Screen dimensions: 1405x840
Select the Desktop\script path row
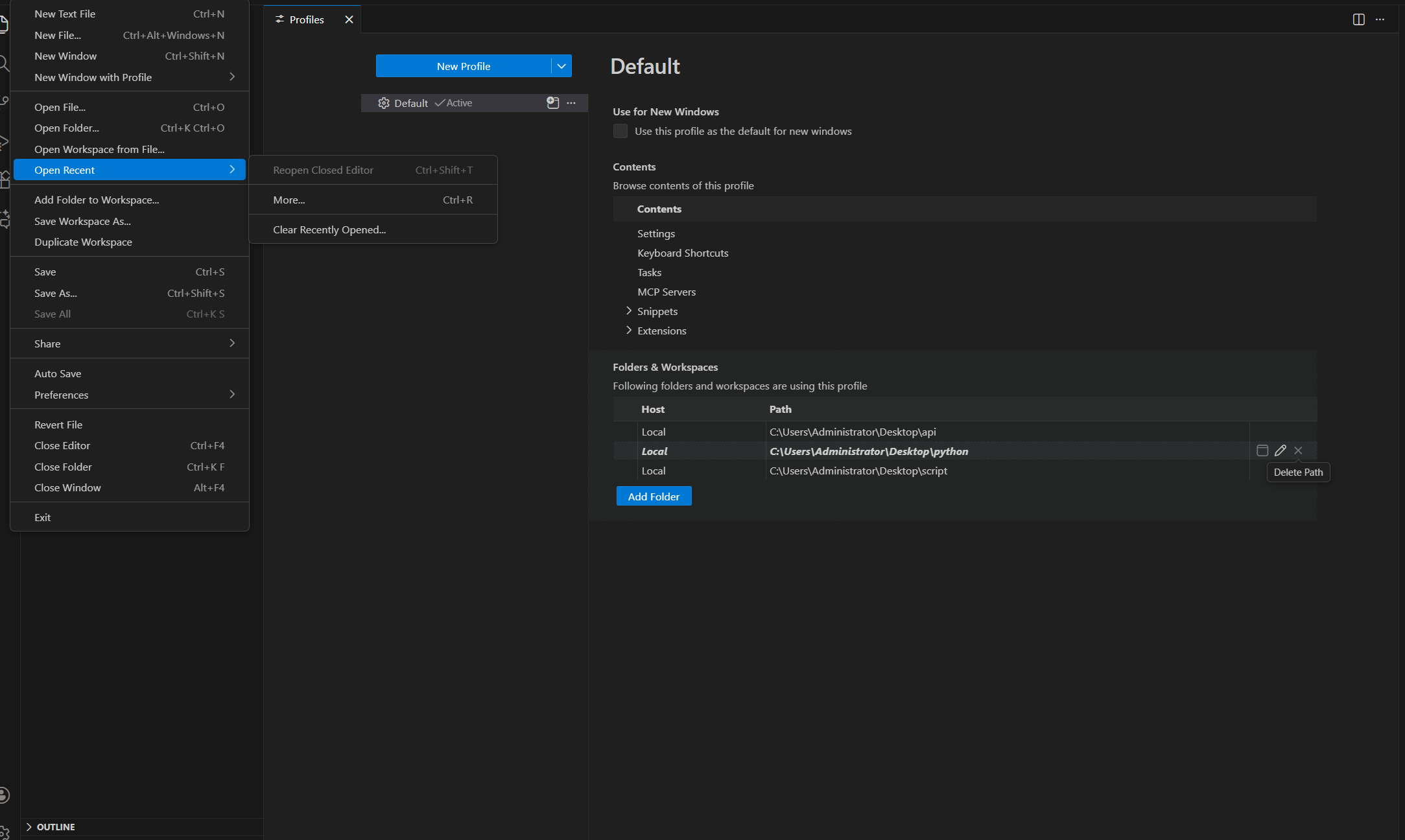pos(858,471)
